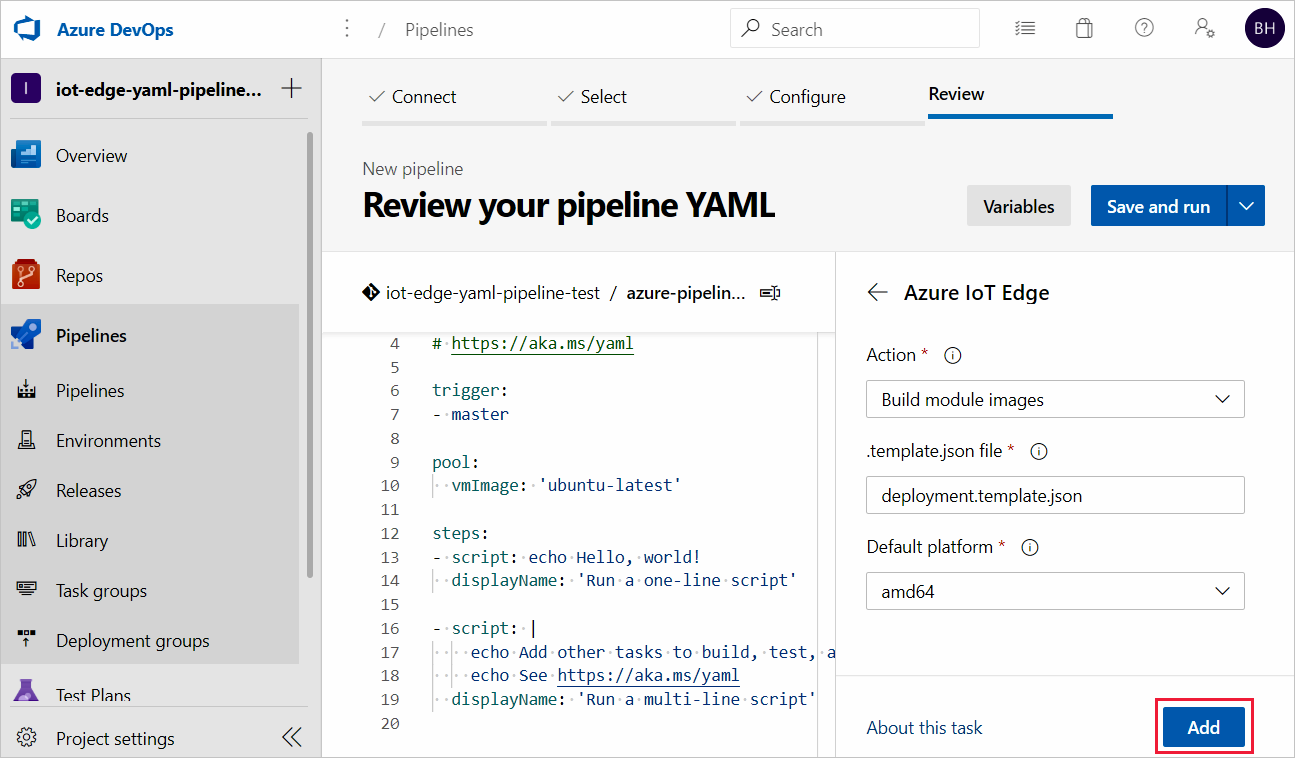
Task: Edit the .template.json file field
Action: (x=1055, y=495)
